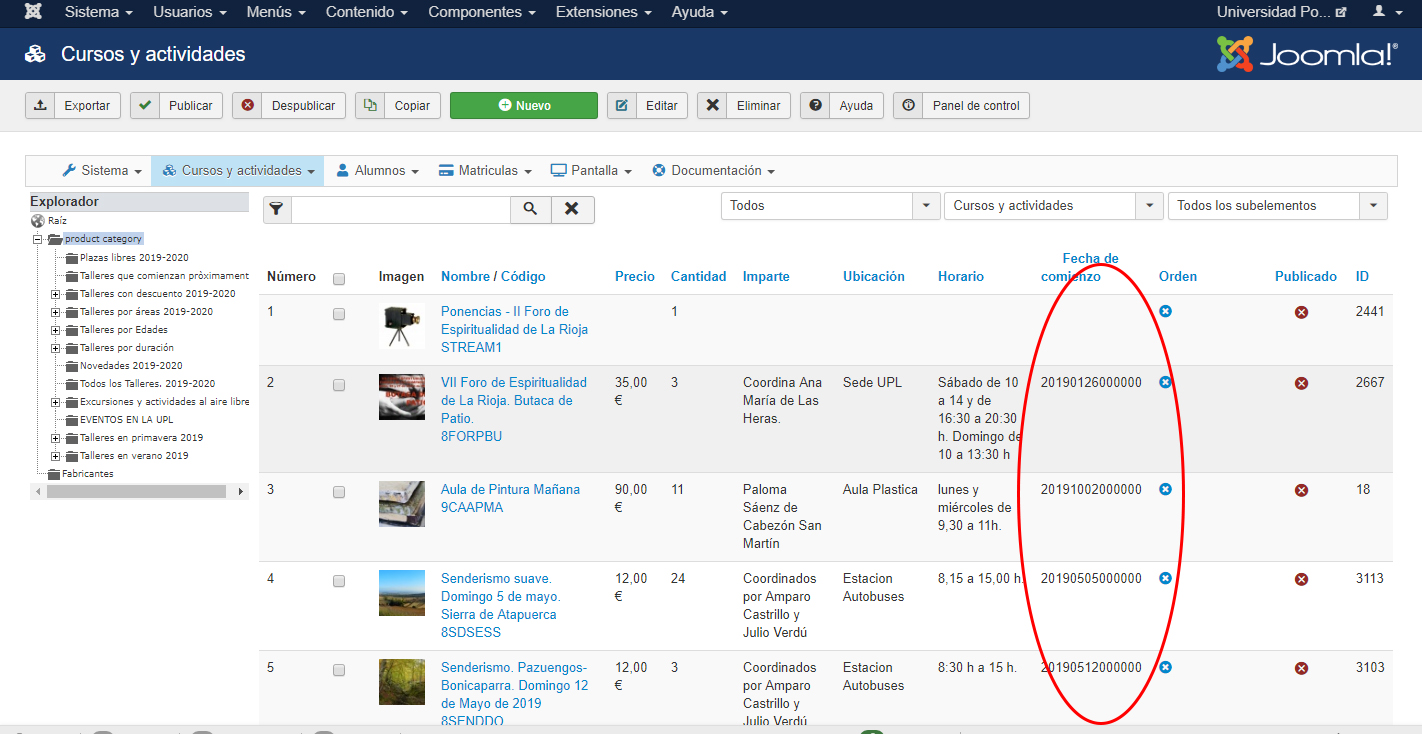Open the Matriculas submenu
Viewport: 1422px width, 734px height.
pos(485,171)
